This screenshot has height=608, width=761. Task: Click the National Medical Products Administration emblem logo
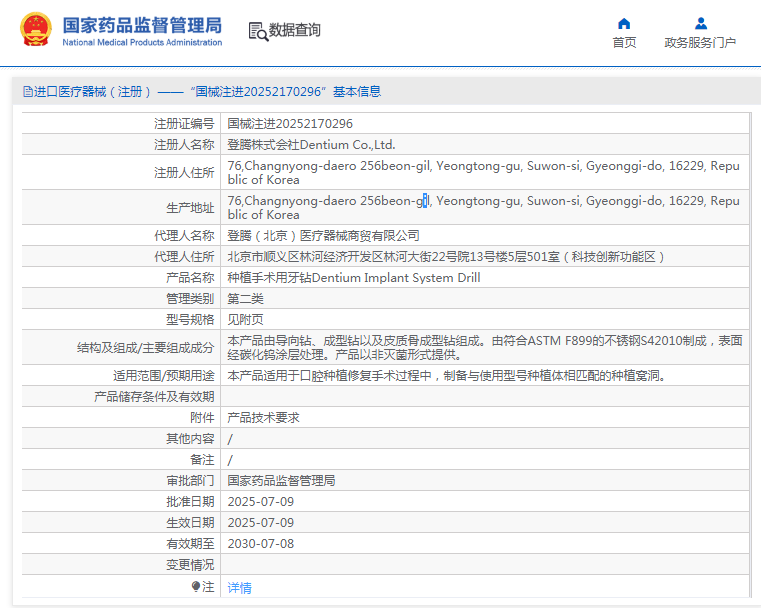[36, 31]
